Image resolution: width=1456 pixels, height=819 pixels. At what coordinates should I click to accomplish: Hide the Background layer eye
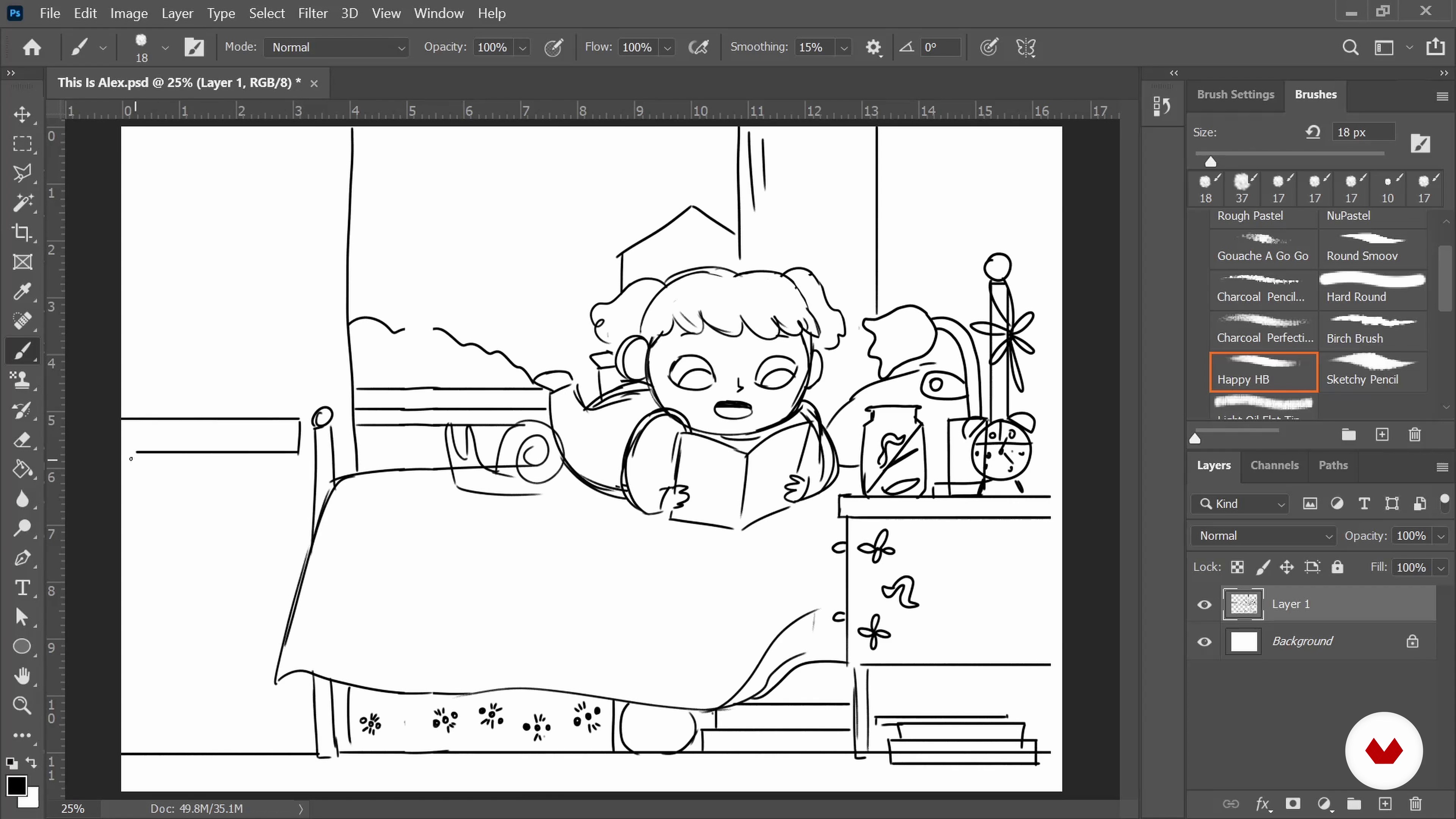(x=1205, y=642)
